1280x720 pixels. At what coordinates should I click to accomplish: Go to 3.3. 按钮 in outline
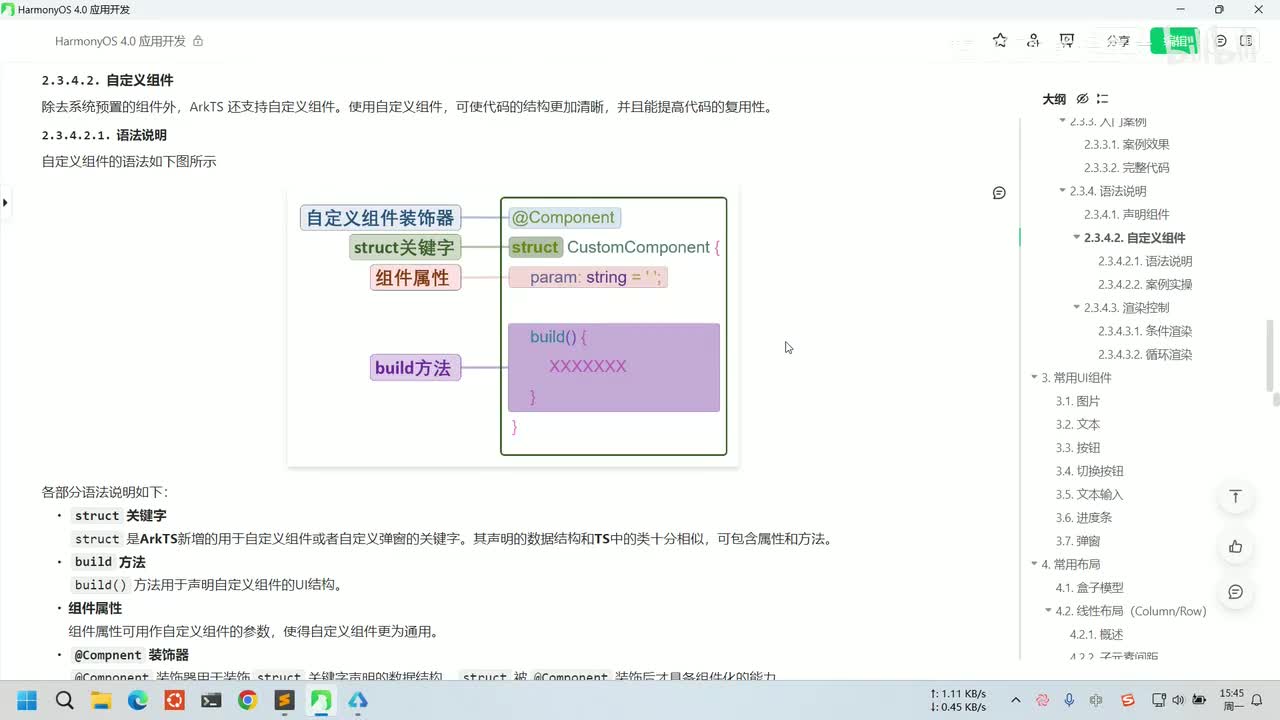pyautogui.click(x=1078, y=448)
